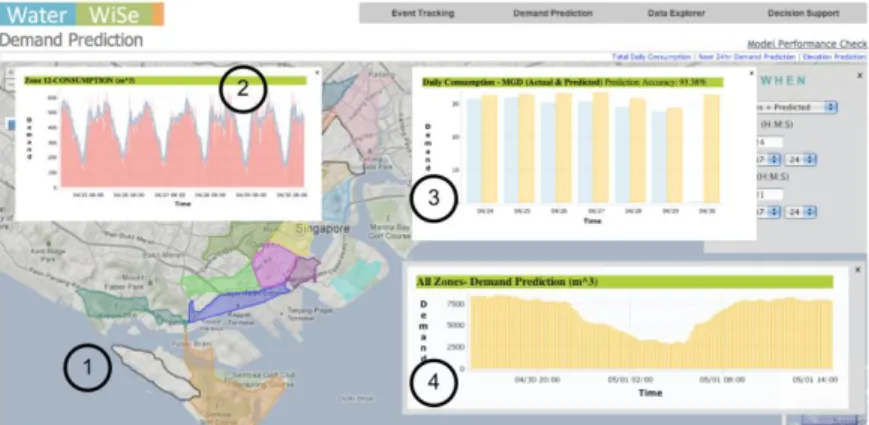This screenshot has width=869, height=425.
Task: Show Total Daily Consumption view
Action: (x=651, y=57)
